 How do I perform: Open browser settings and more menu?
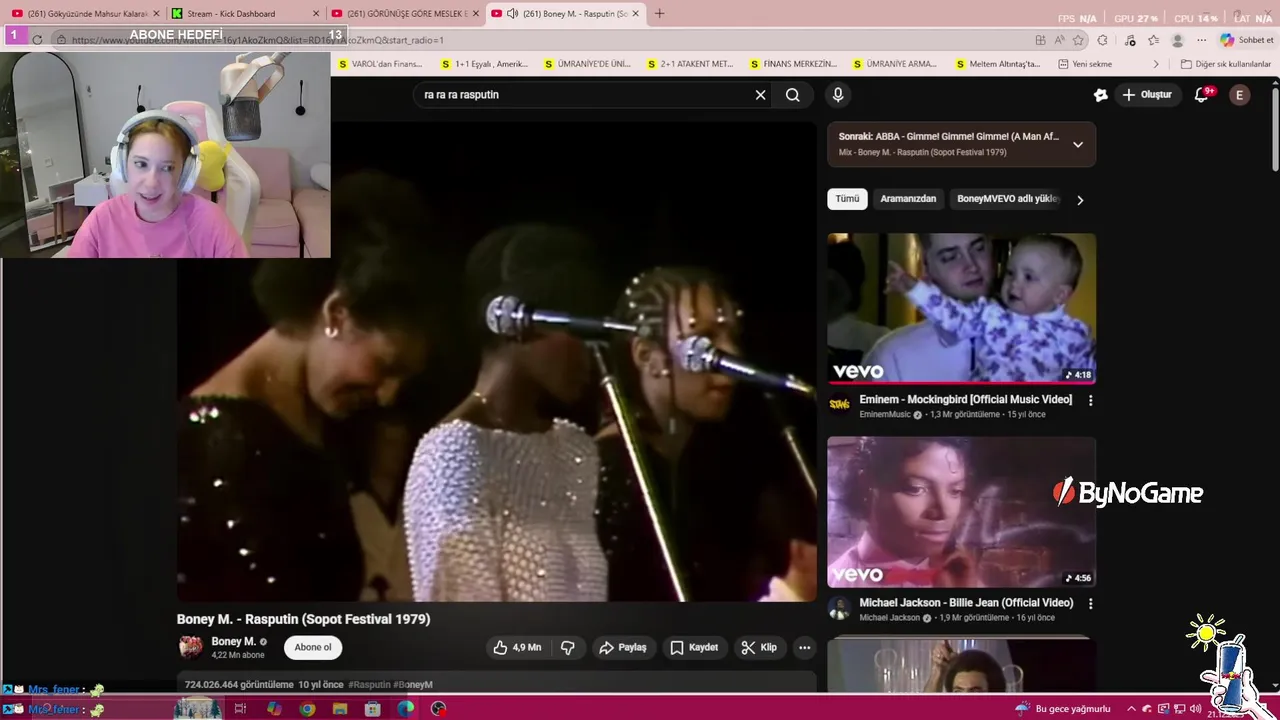click(x=1202, y=40)
